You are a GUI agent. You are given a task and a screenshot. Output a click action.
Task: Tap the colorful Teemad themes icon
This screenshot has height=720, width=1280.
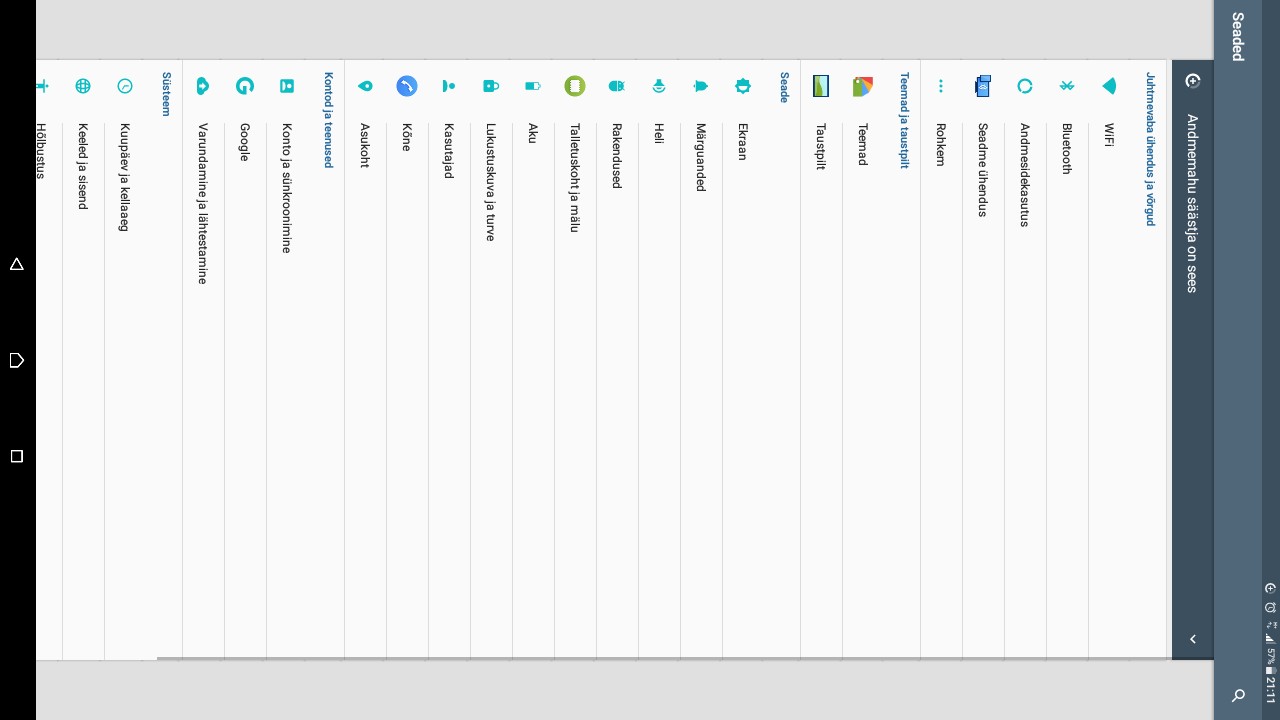(863, 86)
